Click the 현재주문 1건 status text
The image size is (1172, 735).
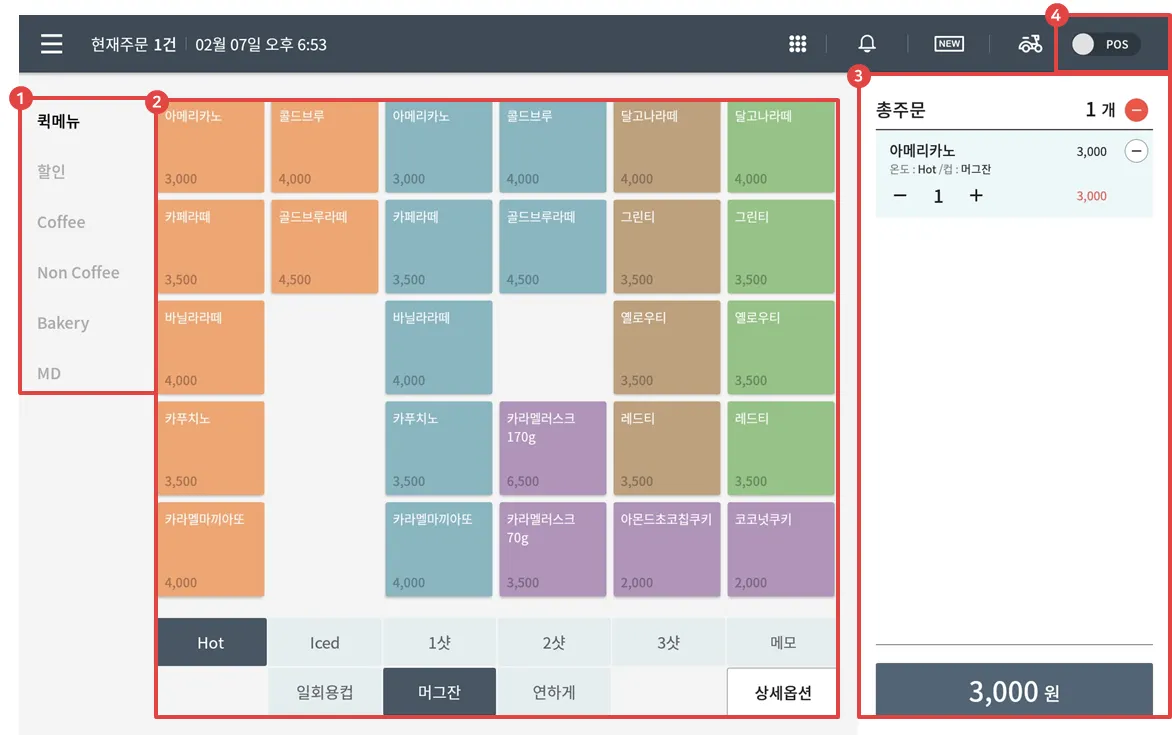(133, 45)
